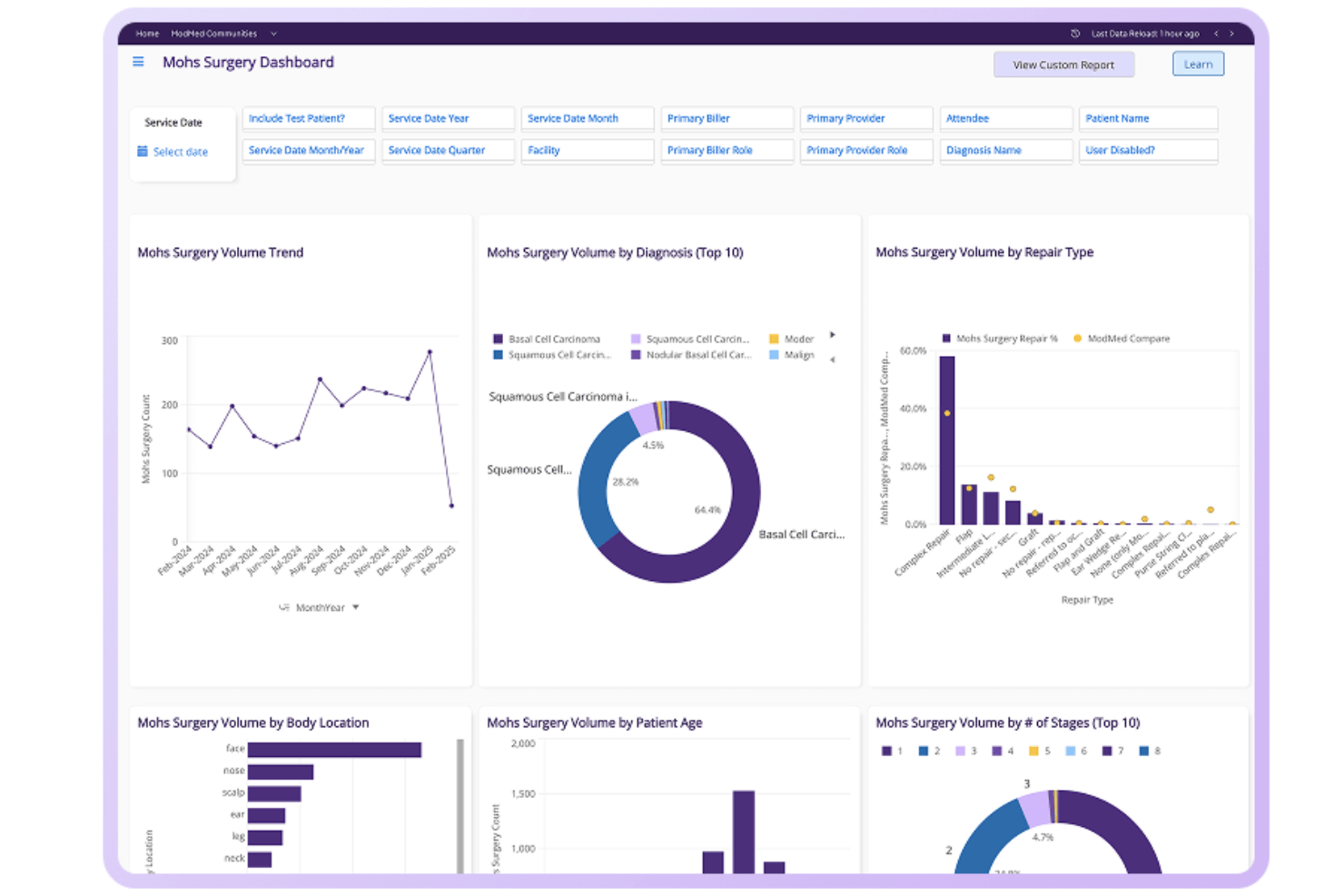Page back the diagnosis legend with the left arrow
1344x896 pixels.
coord(832,359)
